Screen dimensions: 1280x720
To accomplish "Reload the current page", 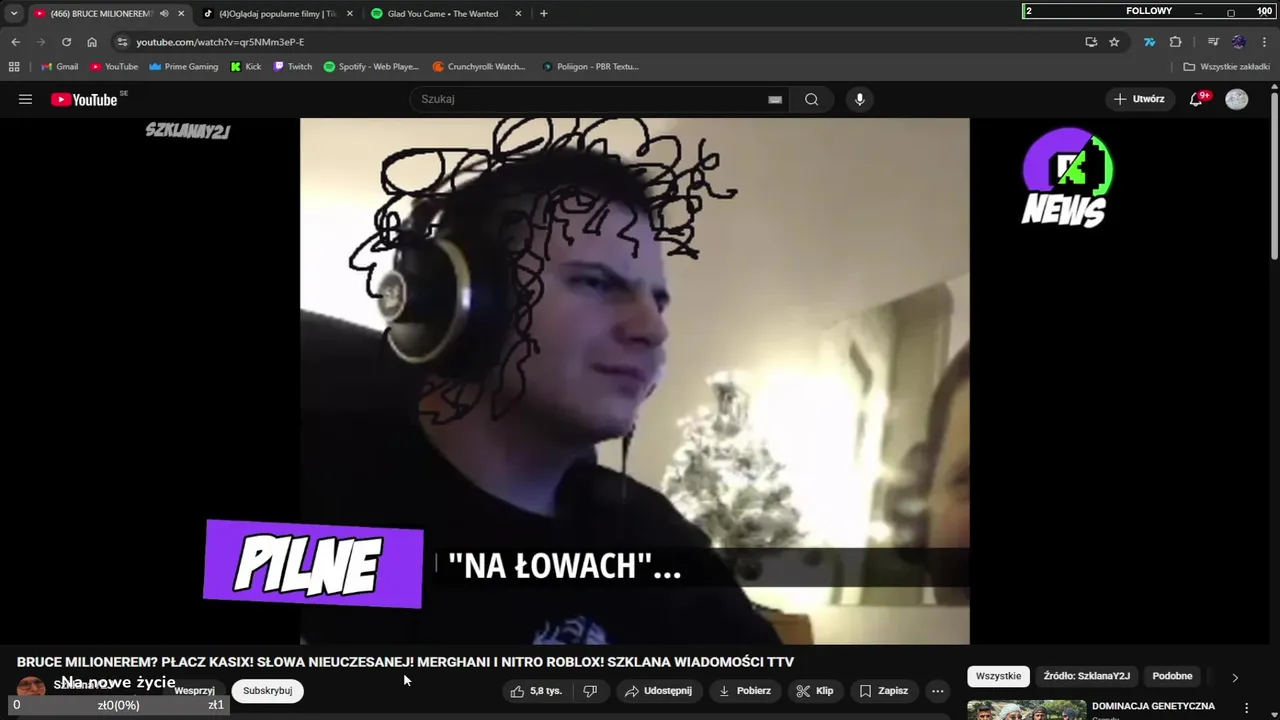I will tap(66, 42).
